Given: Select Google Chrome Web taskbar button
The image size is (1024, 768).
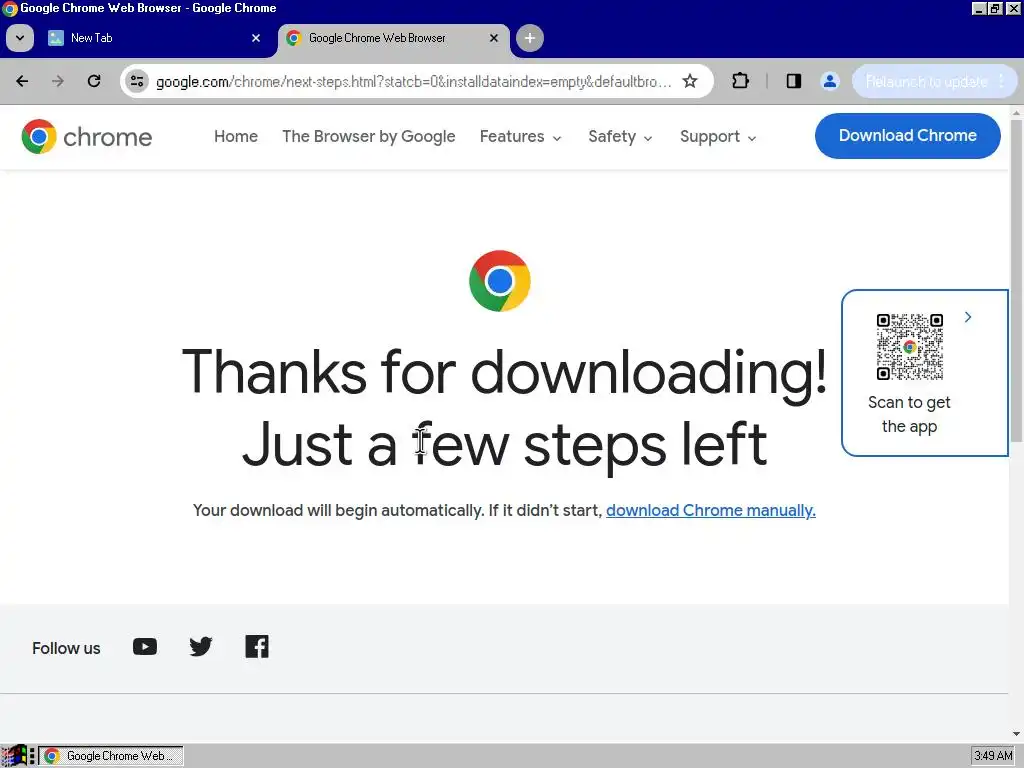Looking at the screenshot, I should [x=111, y=756].
